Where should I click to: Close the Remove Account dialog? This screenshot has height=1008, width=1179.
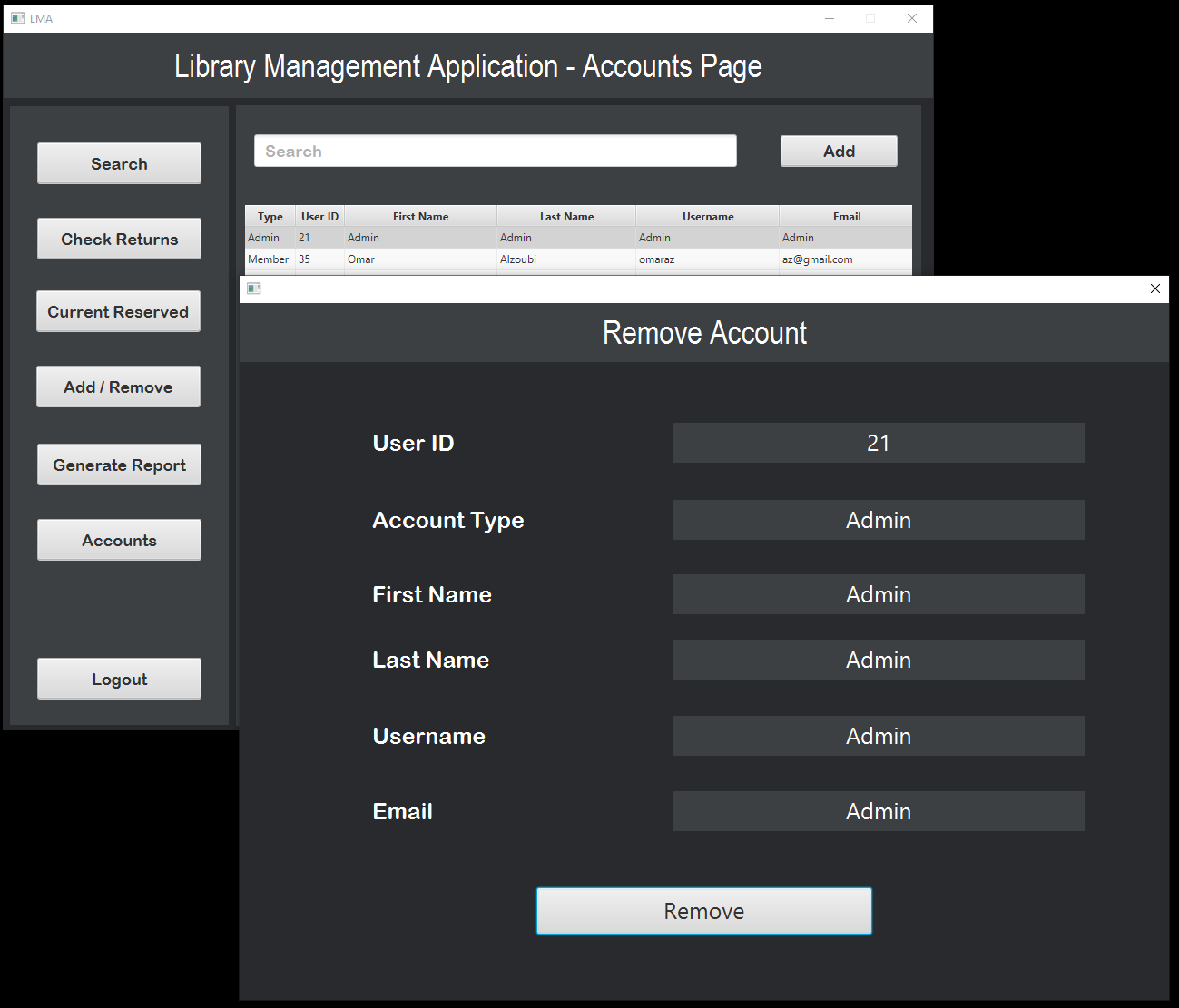1154,289
